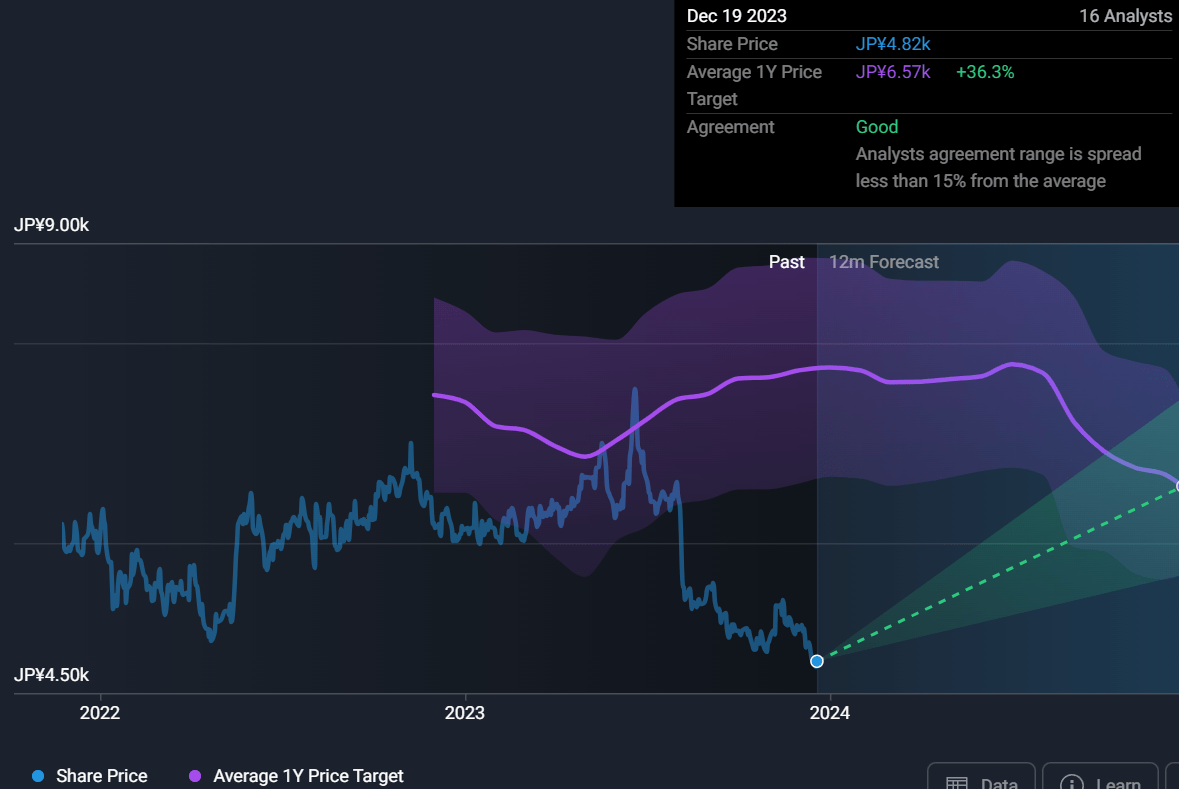Click the info icon in Learn button
1179x789 pixels.
point(1071,783)
